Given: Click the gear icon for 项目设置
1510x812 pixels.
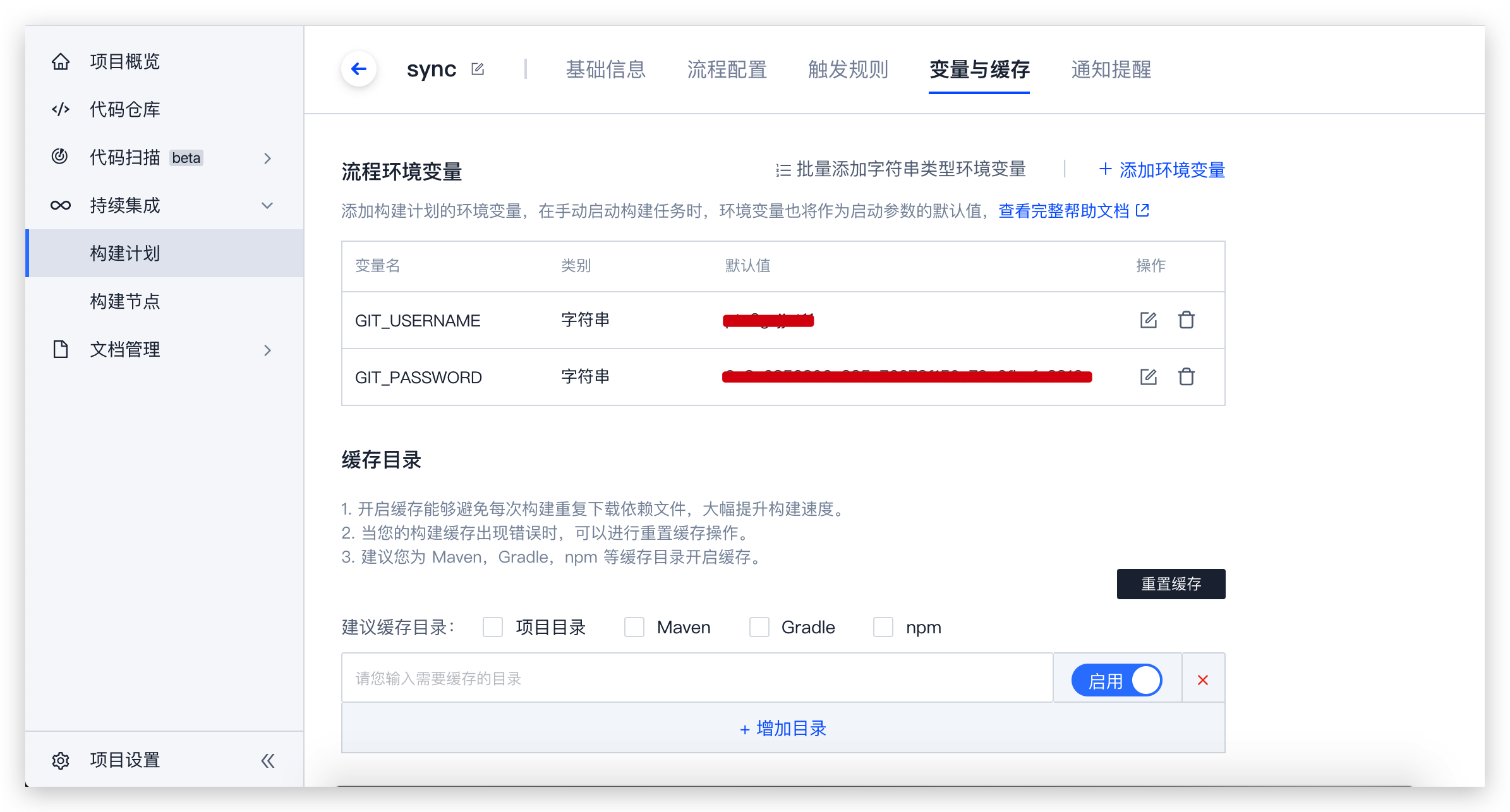Looking at the screenshot, I should tap(61, 760).
